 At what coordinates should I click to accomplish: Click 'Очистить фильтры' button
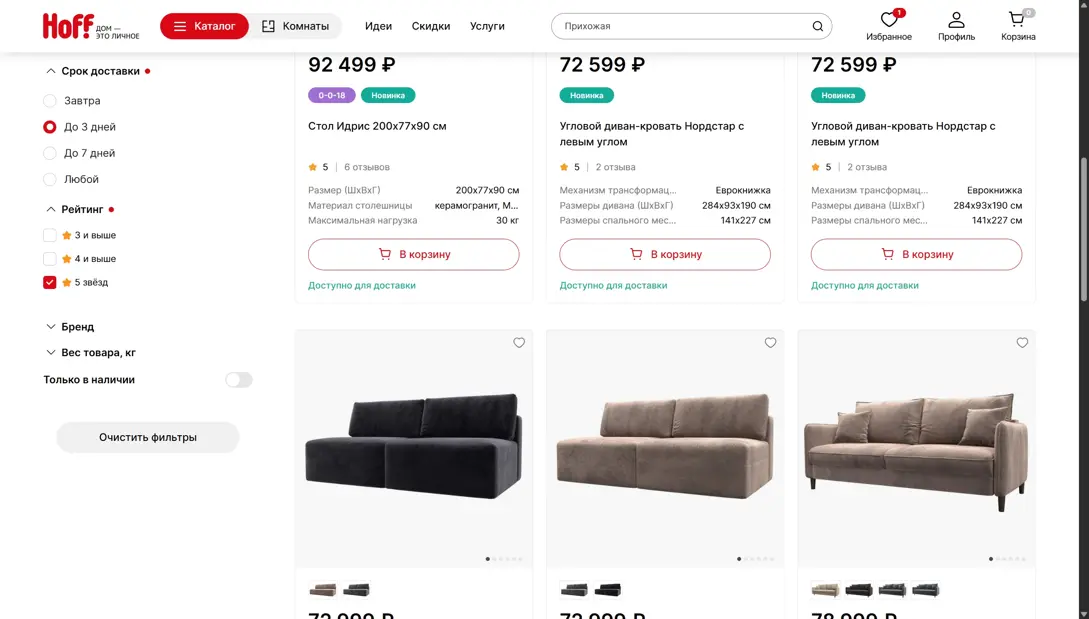[x=148, y=437]
